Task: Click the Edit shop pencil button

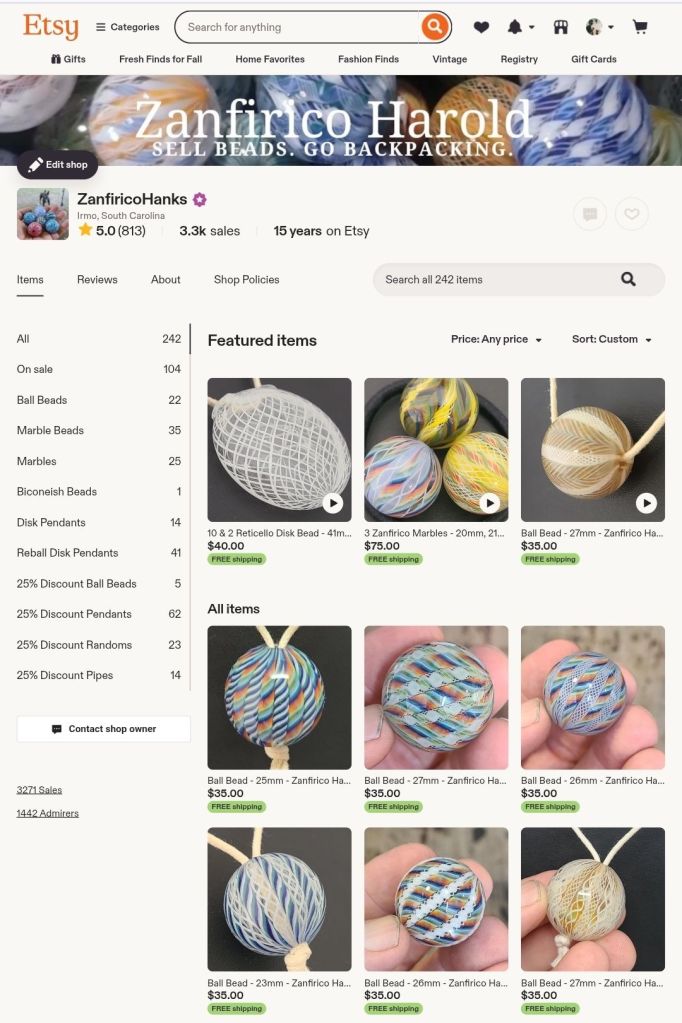Action: [x=57, y=164]
